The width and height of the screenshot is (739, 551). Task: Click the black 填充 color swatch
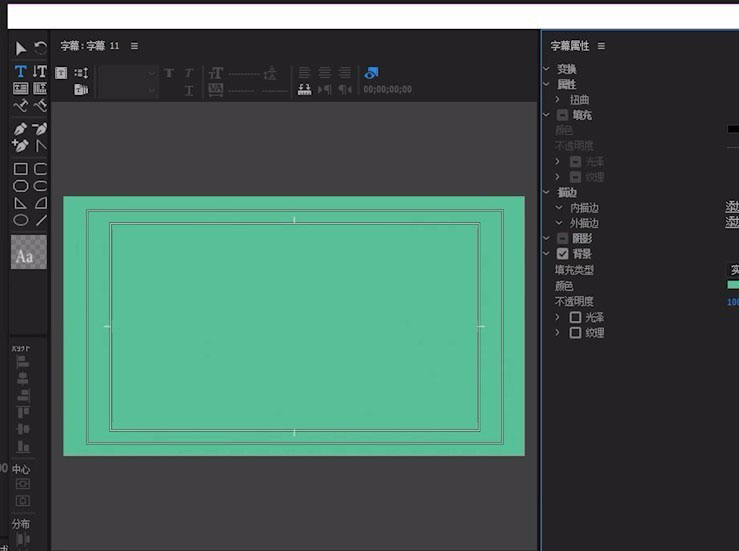tap(733, 129)
